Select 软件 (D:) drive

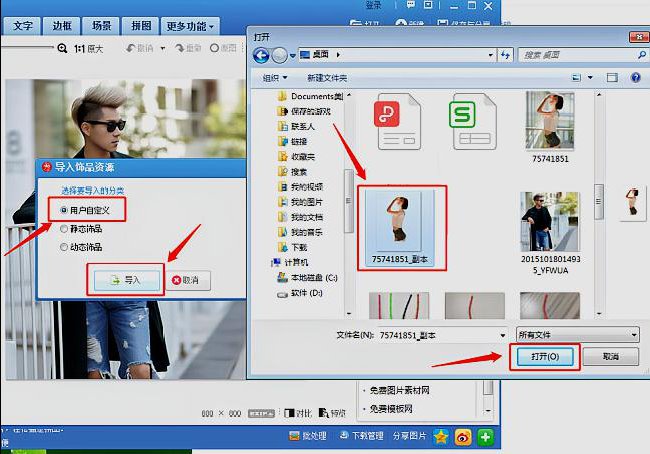click(x=300, y=293)
